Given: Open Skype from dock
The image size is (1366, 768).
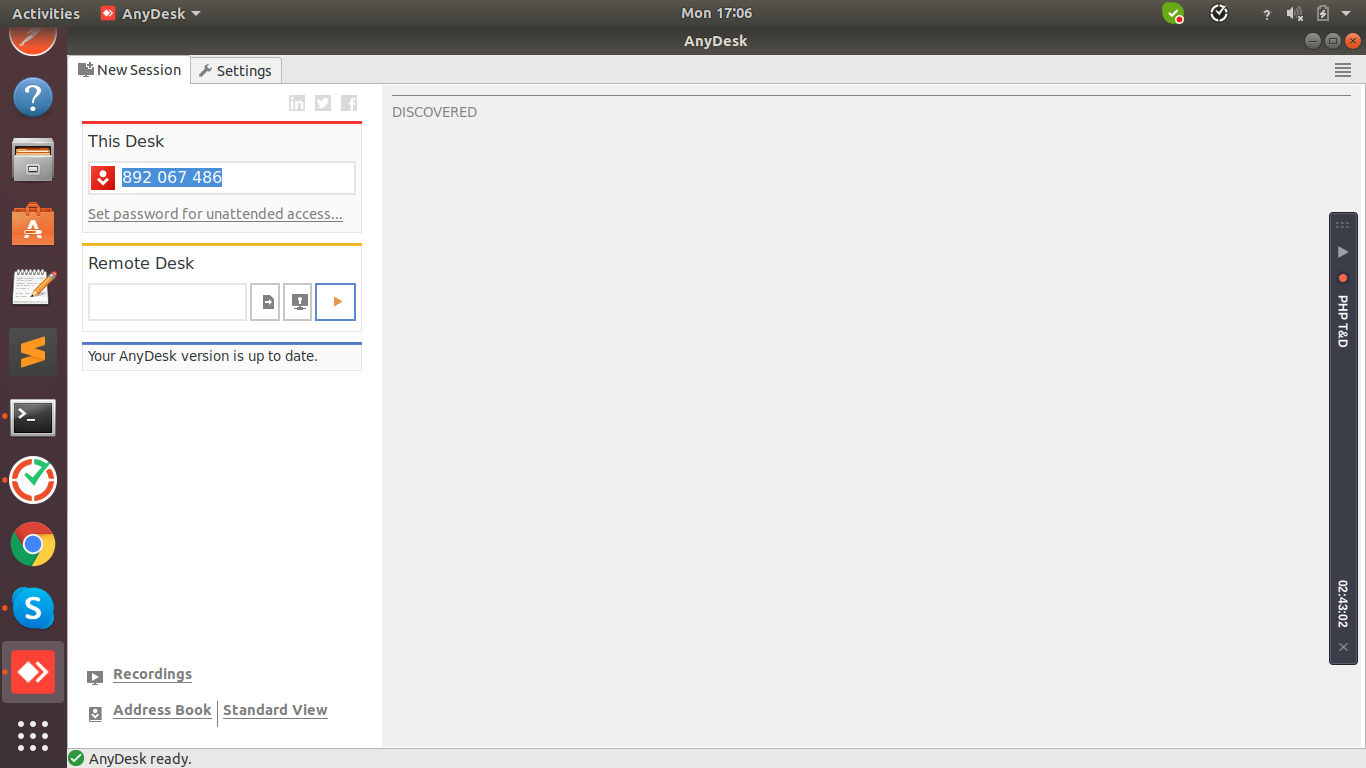Looking at the screenshot, I should tap(33, 608).
